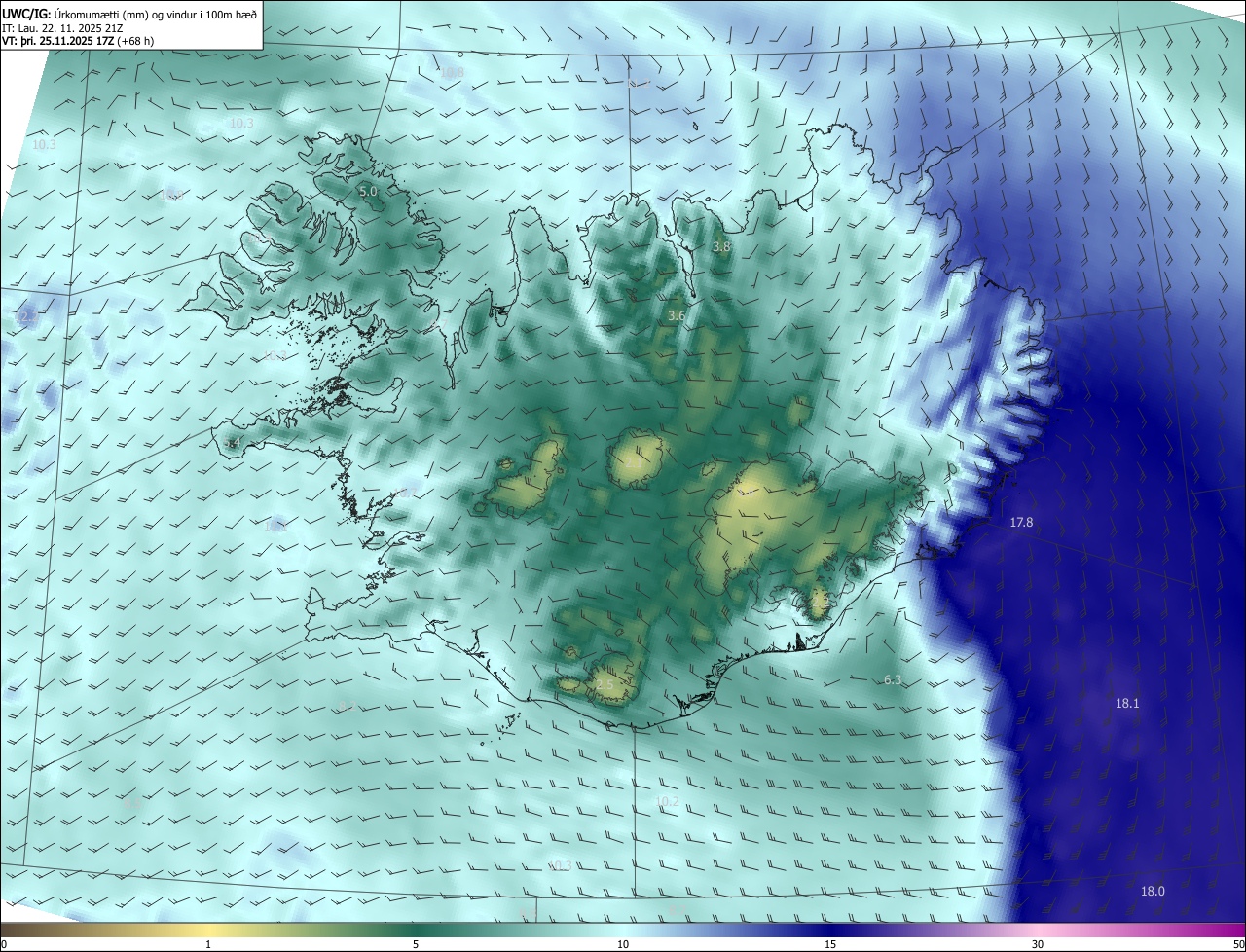The width and height of the screenshot is (1246, 952).
Task: Click the "6.3" value off the southeast coast
Action: click(x=893, y=679)
